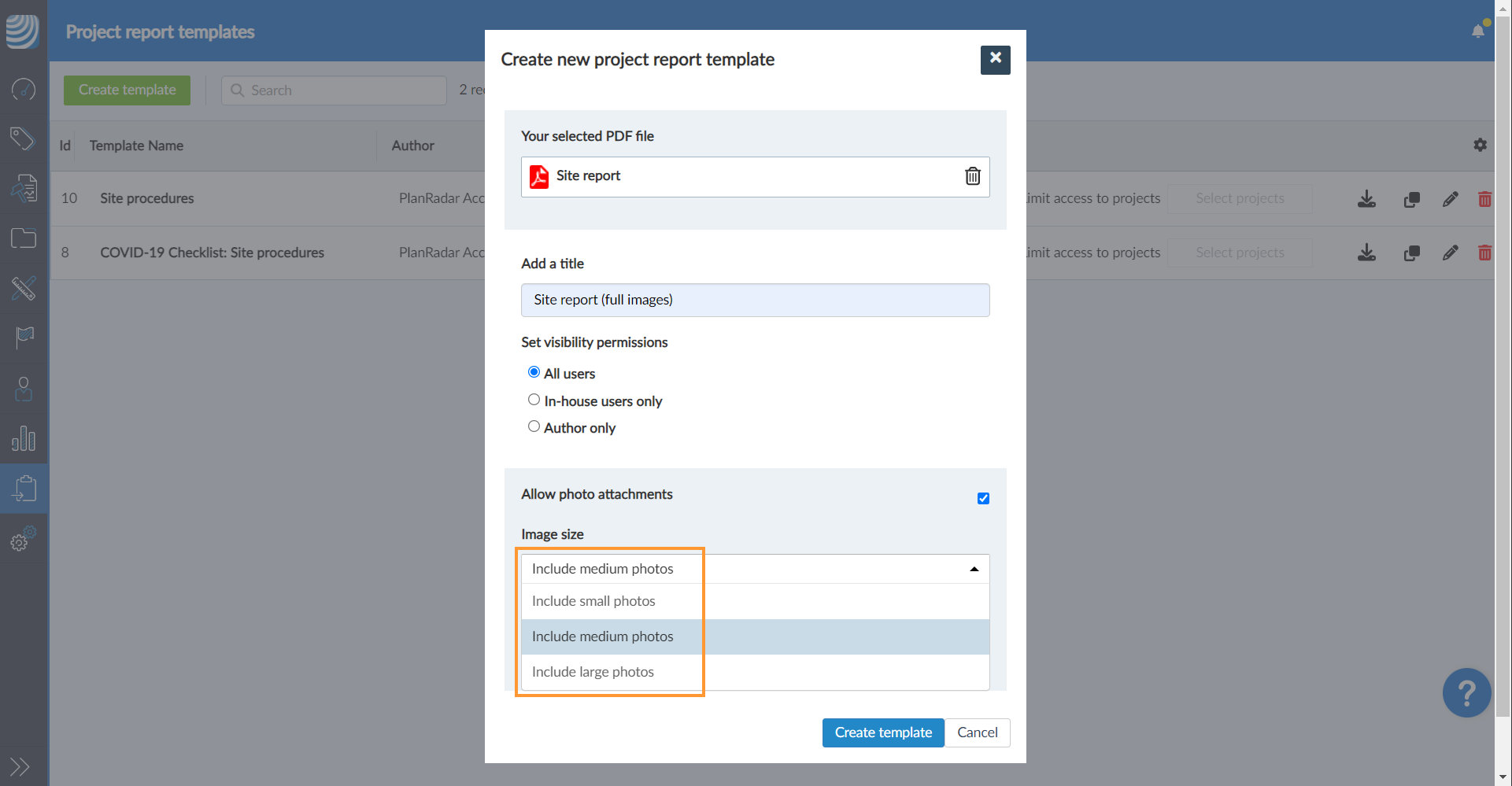Choose In-house users only visibility
The height and width of the screenshot is (786, 1512).
point(534,400)
